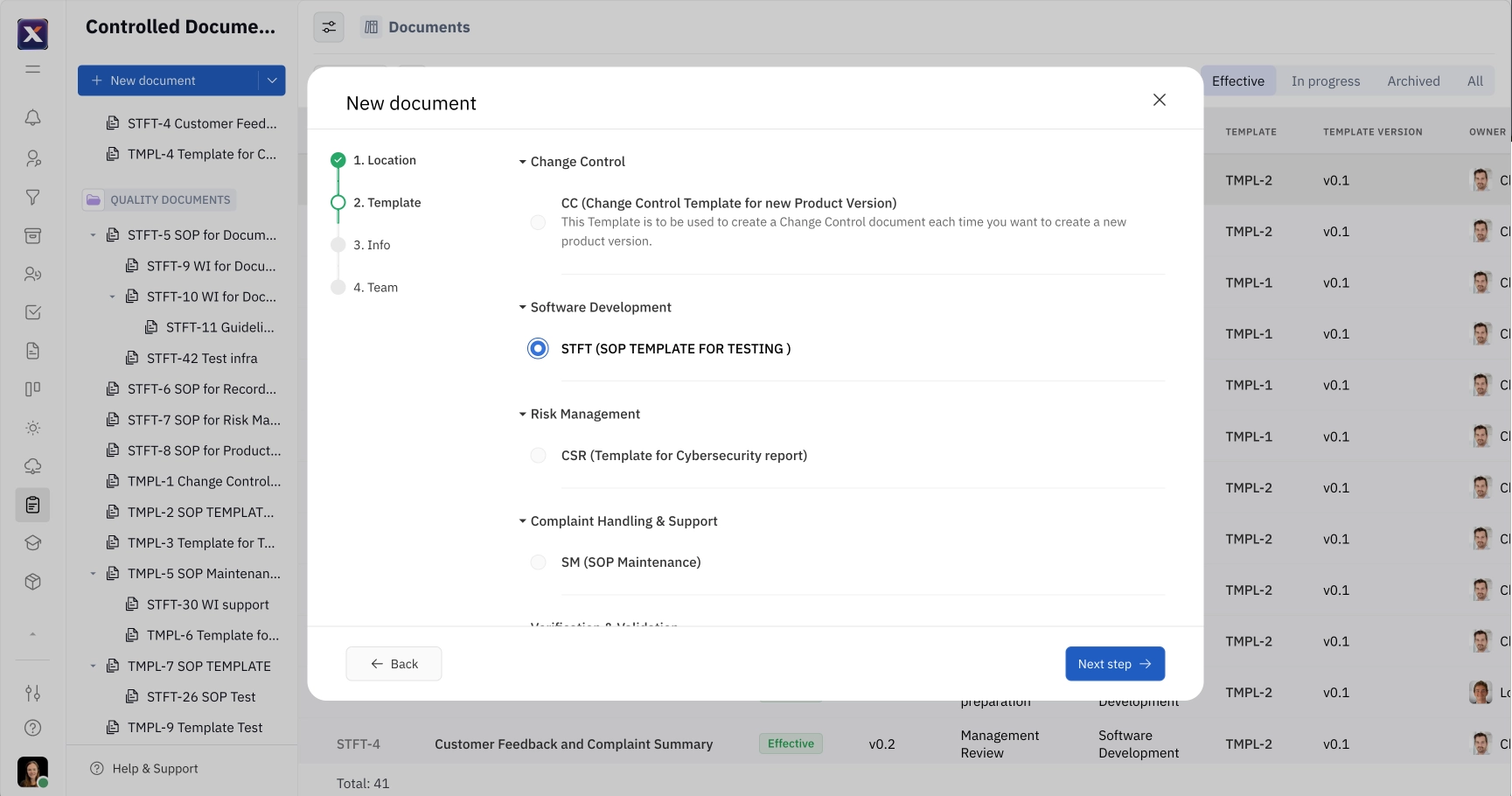Click the cloud upload icon in sidebar

(32, 466)
